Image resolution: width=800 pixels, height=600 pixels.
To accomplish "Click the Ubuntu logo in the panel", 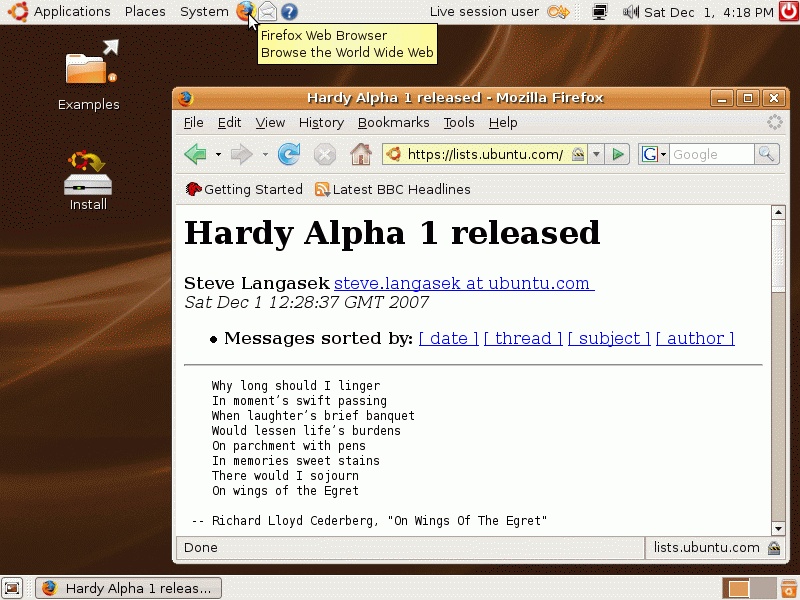I will coord(17,11).
